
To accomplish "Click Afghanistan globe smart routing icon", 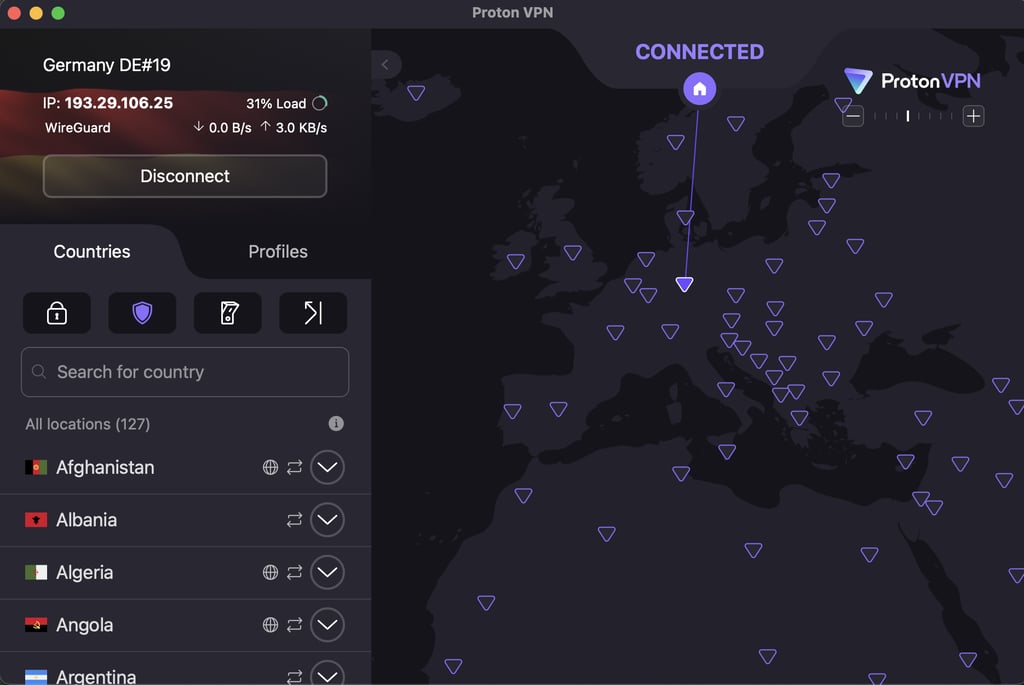I will pos(270,467).
